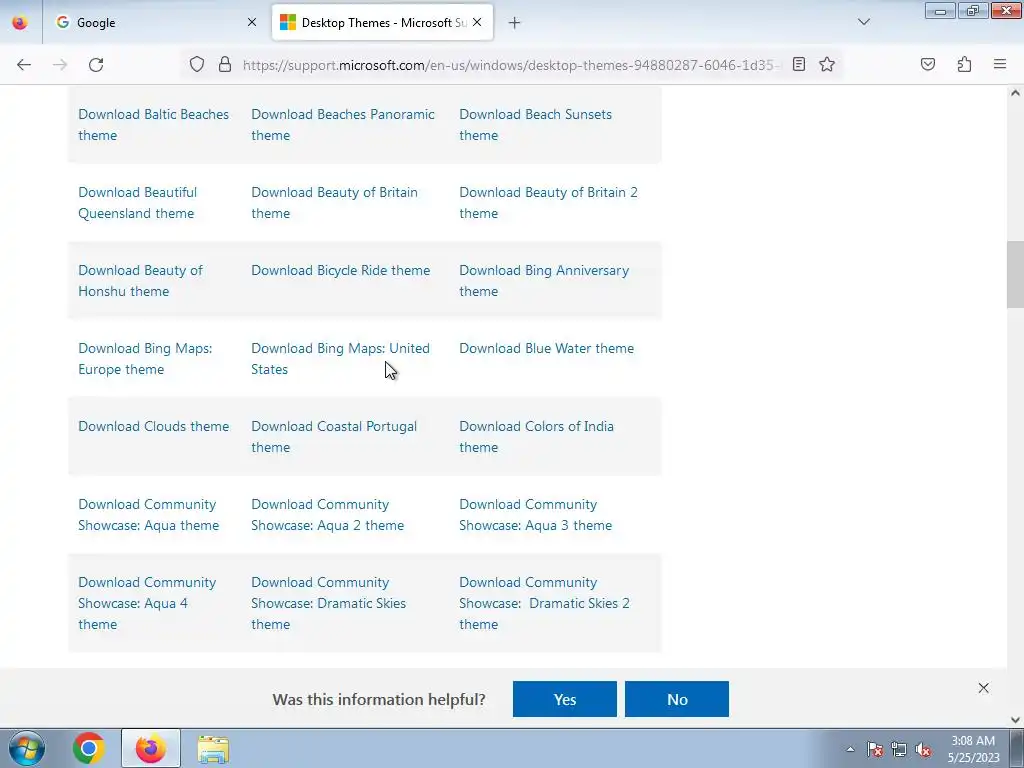Open Action Center flag icon
This screenshot has width=1024, height=768.
coord(875,749)
